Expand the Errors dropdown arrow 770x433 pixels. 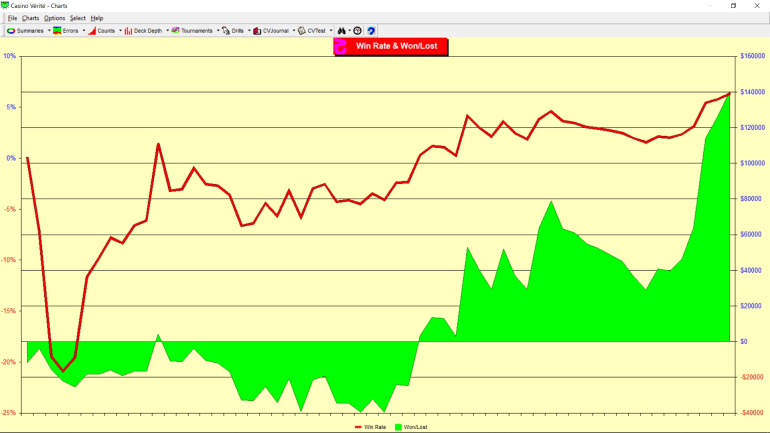tap(83, 31)
